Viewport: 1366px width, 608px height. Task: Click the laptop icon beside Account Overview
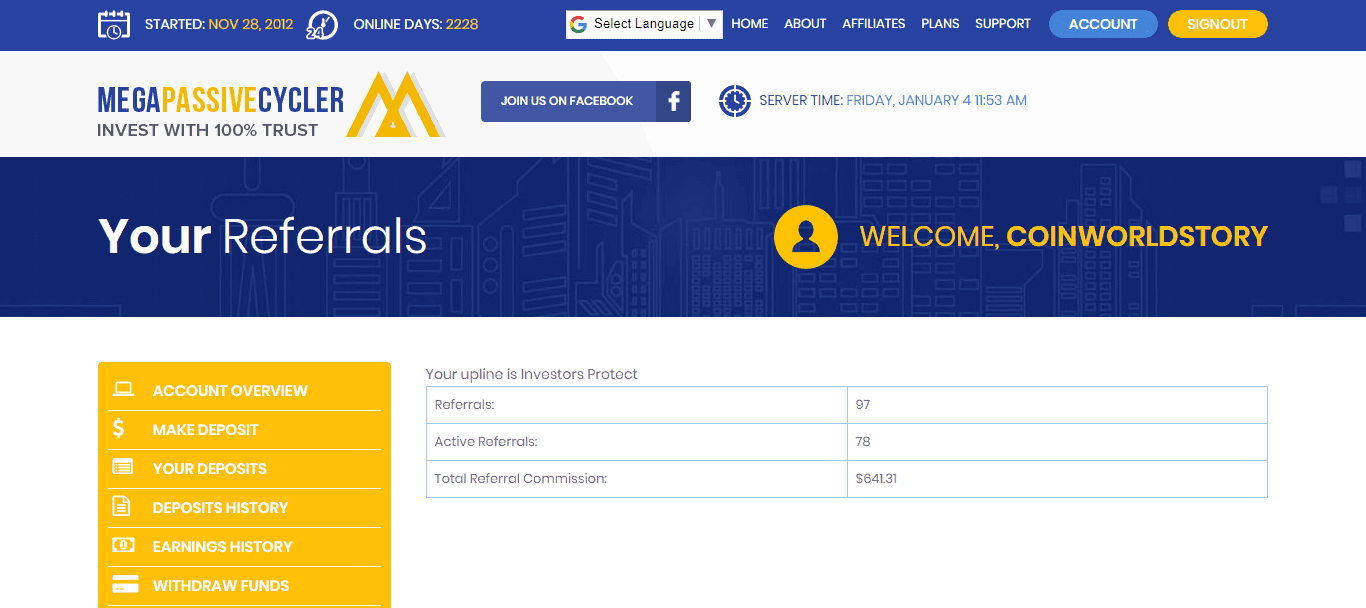(x=123, y=389)
